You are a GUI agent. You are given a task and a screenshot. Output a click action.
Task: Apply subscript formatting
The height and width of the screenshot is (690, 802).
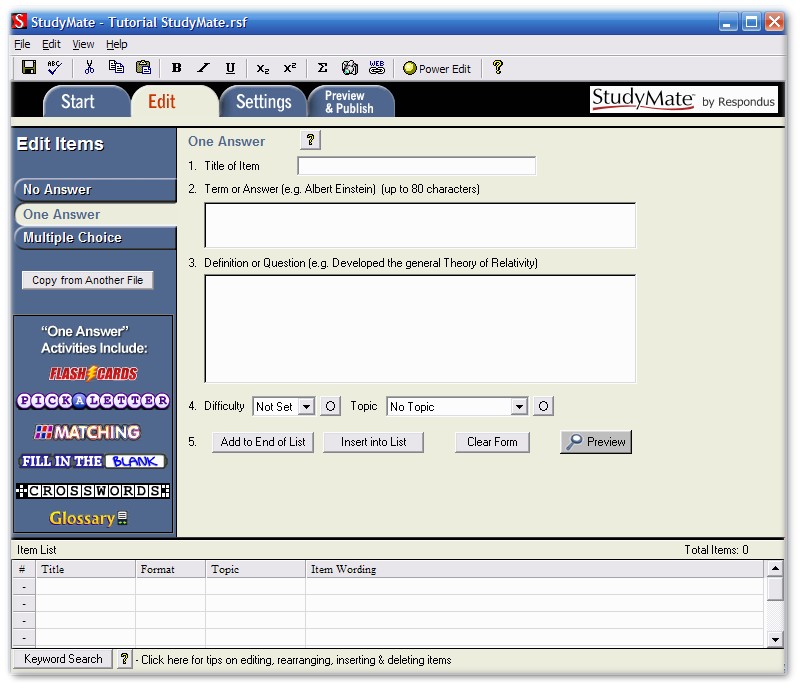pos(263,68)
